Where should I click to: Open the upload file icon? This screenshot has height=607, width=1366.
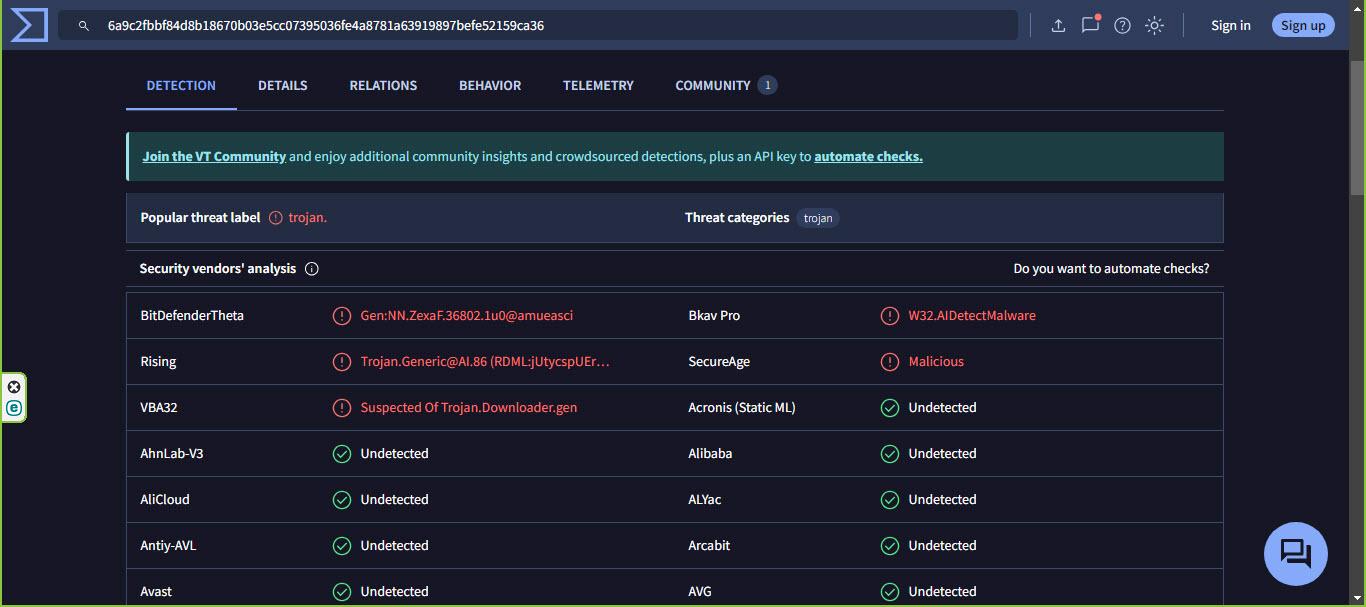point(1058,26)
